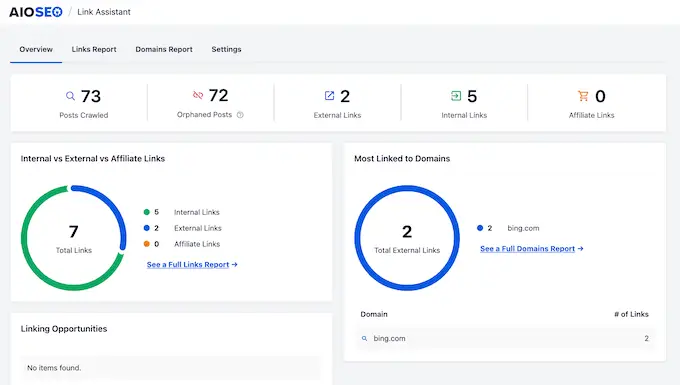The height and width of the screenshot is (385, 680).
Task: Click the 7 Total Links donut chart
Action: pos(74,238)
